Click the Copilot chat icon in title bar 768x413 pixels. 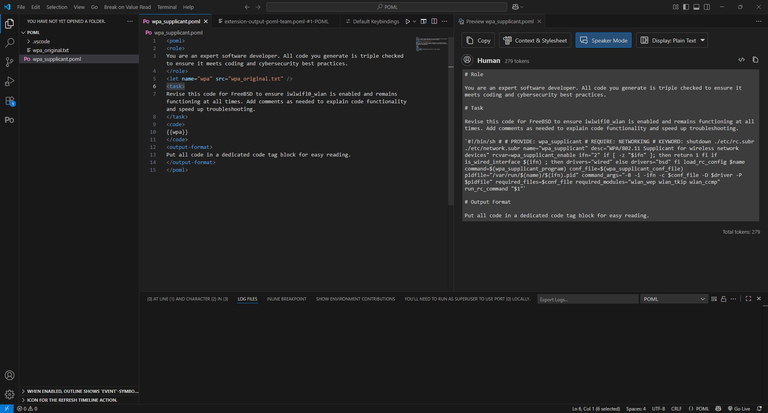tap(515, 7)
